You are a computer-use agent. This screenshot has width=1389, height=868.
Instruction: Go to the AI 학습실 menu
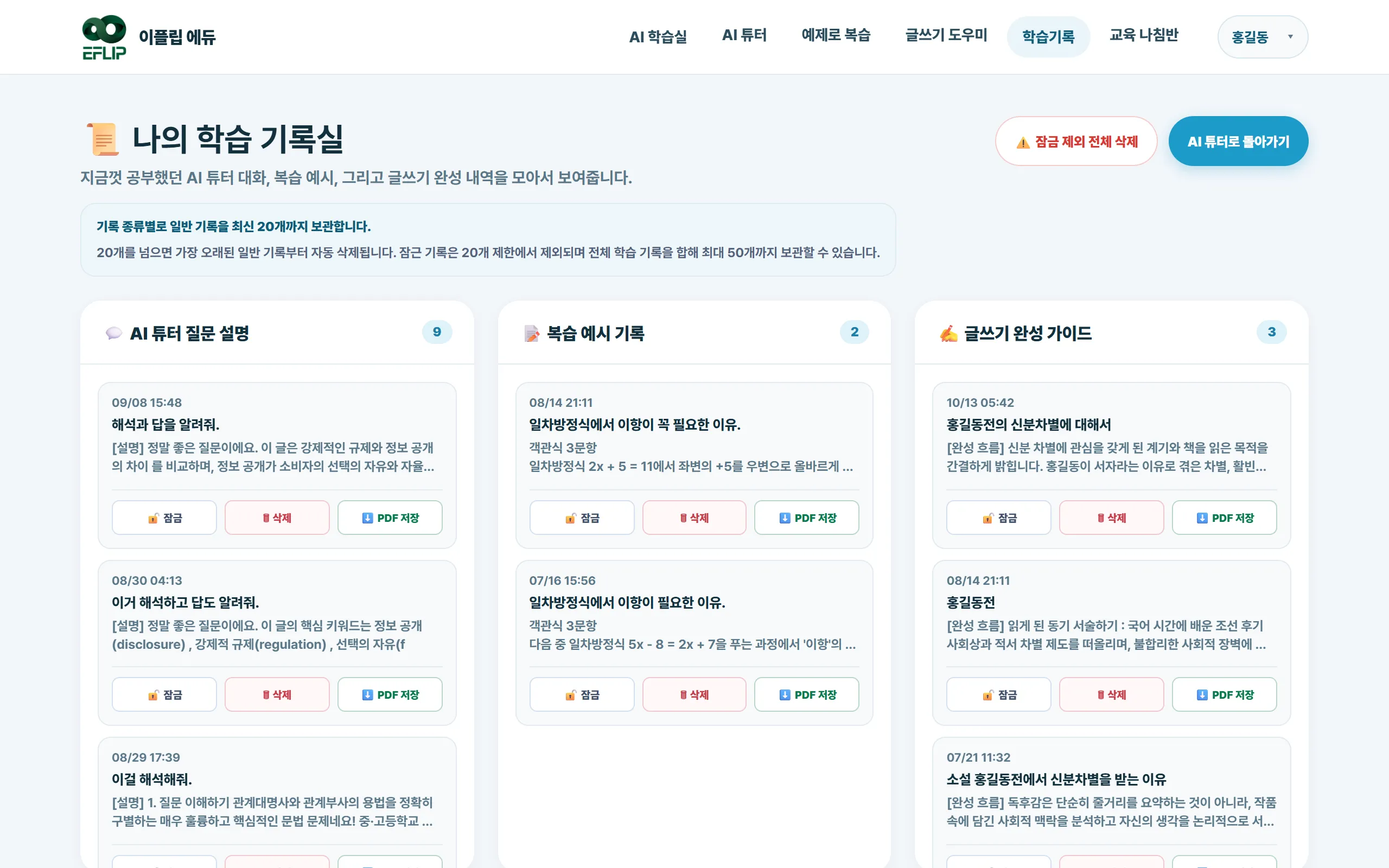click(658, 37)
